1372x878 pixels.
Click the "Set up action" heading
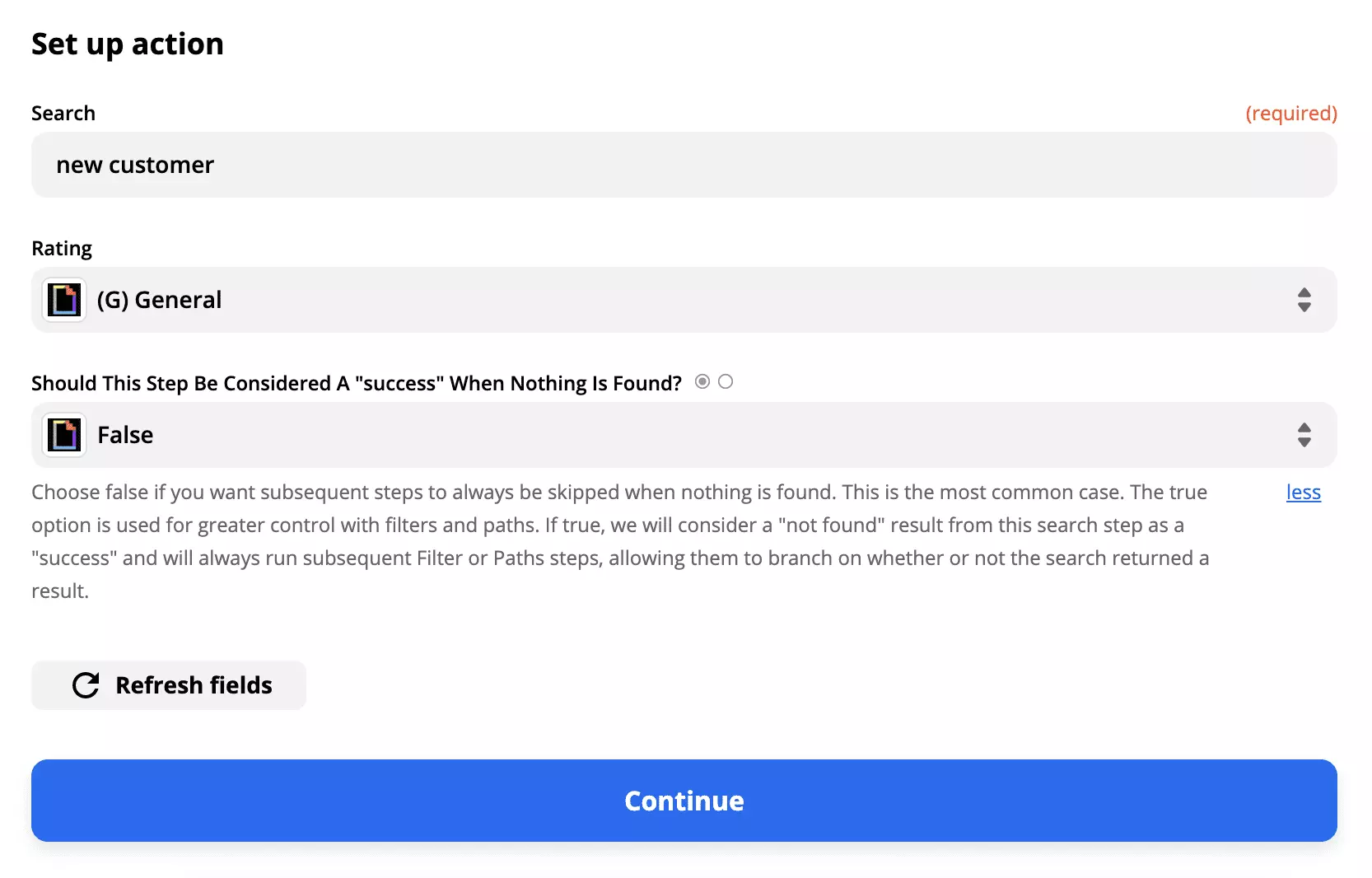coord(128,43)
